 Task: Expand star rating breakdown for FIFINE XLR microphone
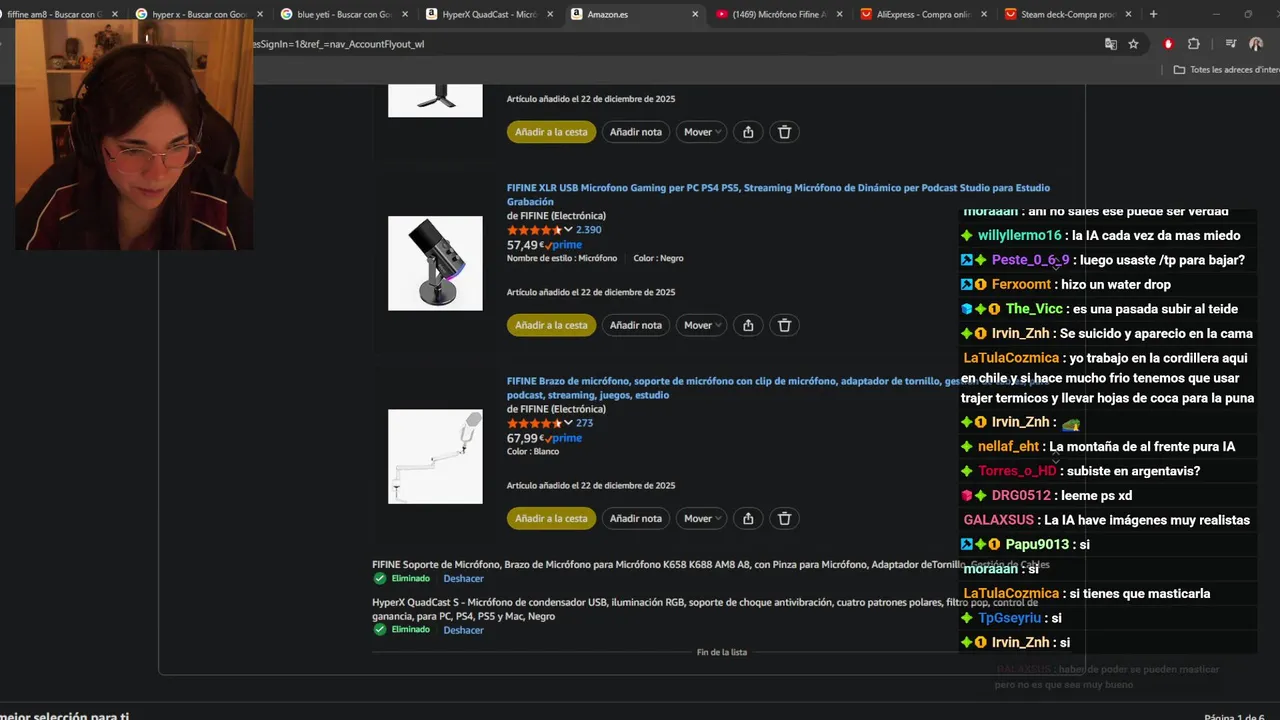tap(568, 230)
